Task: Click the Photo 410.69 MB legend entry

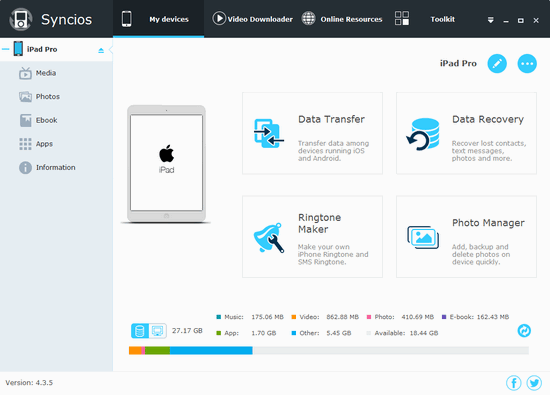Action: (400, 317)
